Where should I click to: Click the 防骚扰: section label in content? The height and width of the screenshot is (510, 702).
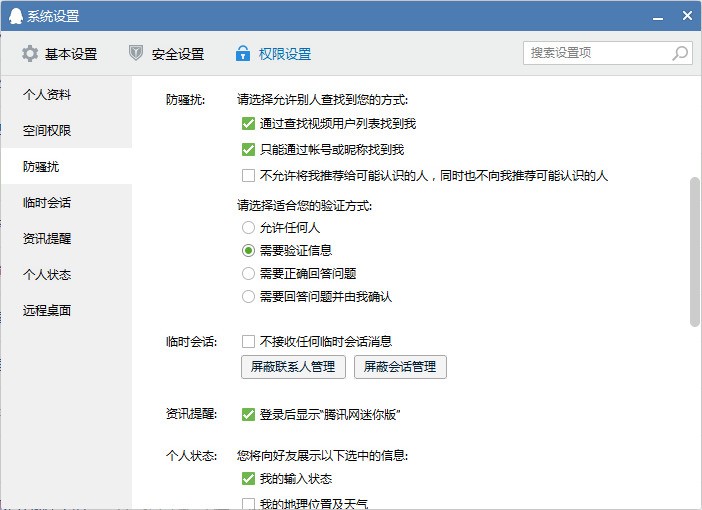tap(185, 99)
